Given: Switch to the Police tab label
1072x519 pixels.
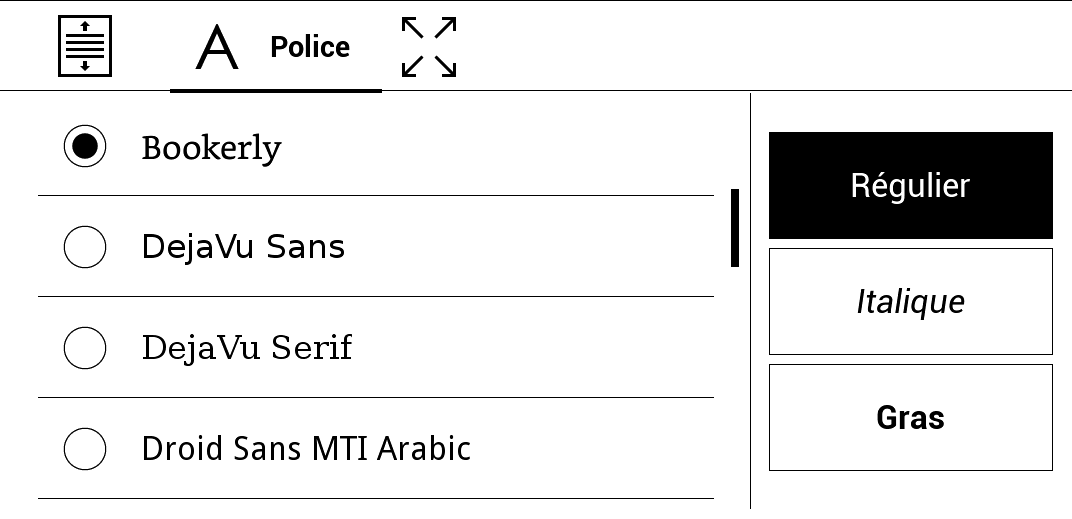Looking at the screenshot, I should 310,47.
